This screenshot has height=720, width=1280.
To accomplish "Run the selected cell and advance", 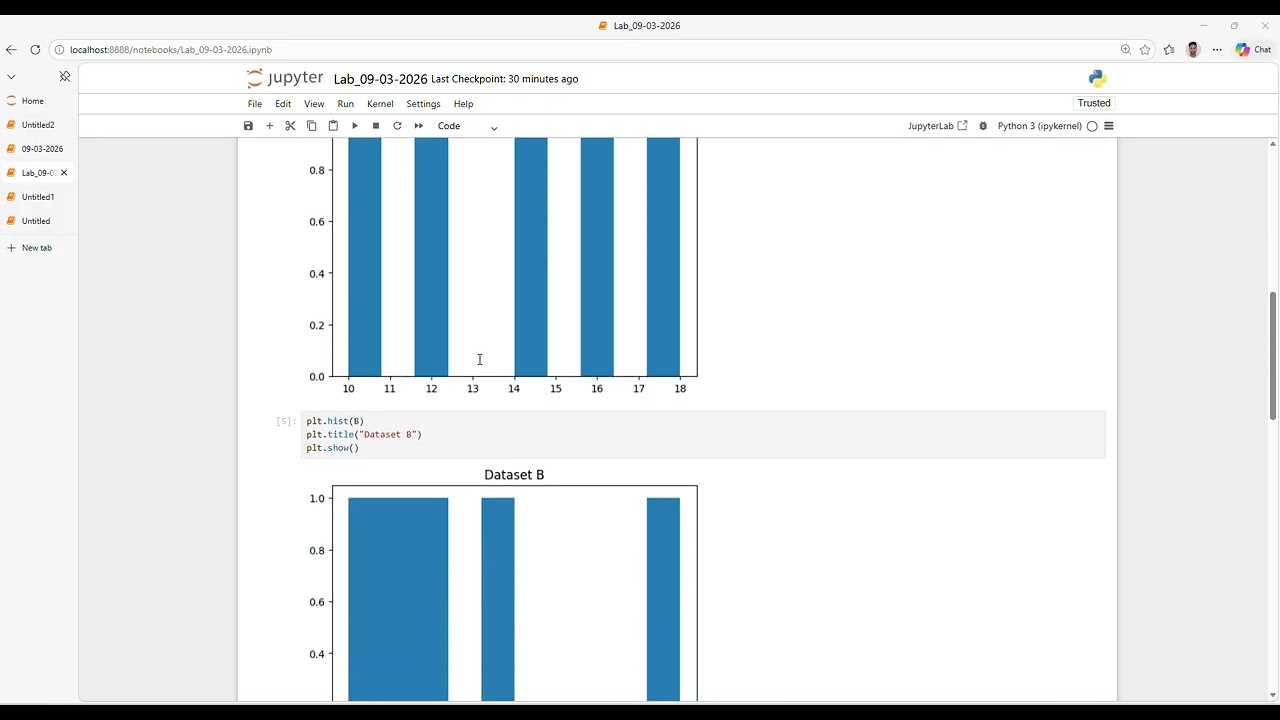I will 354,126.
